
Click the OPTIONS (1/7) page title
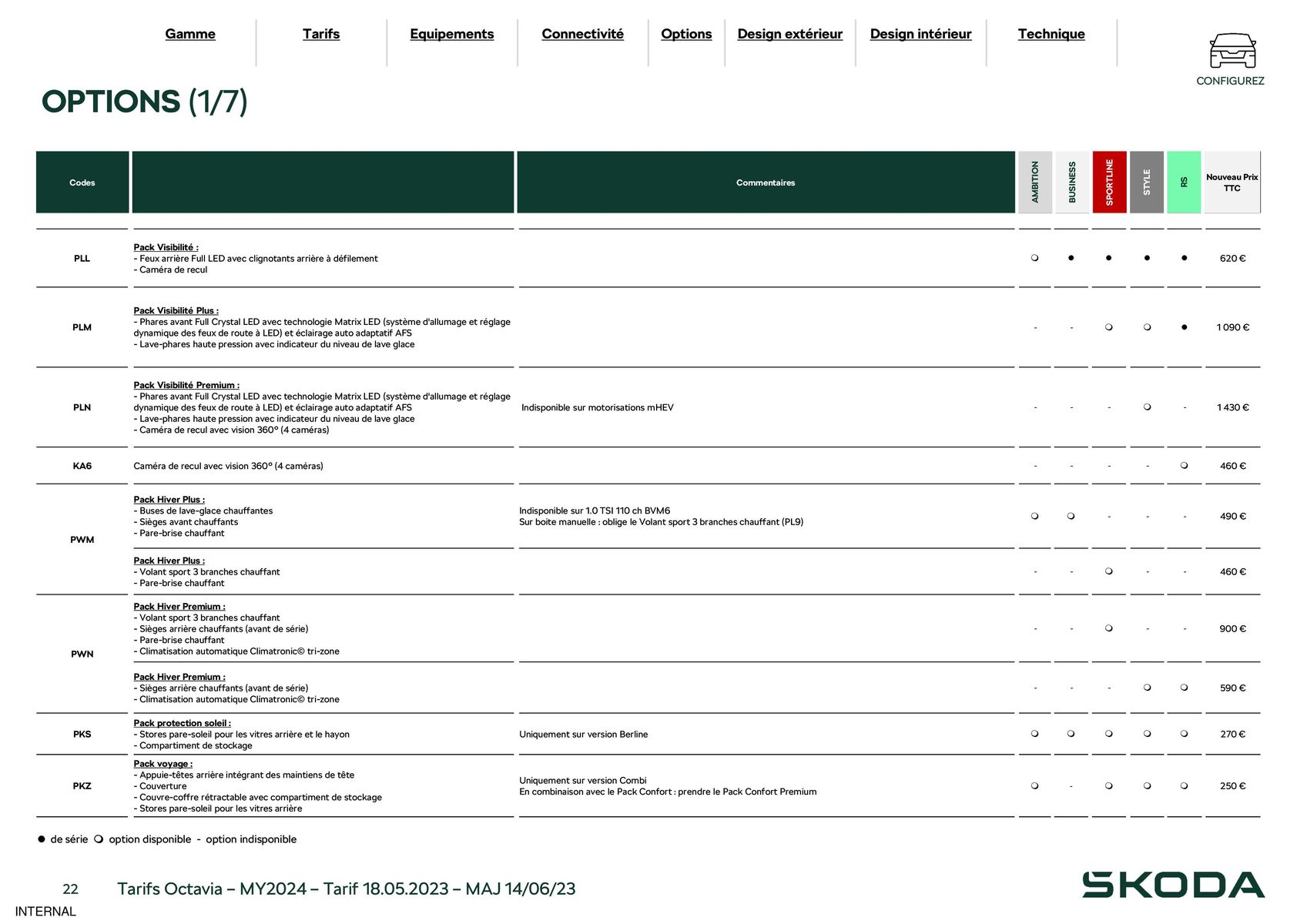tap(145, 102)
